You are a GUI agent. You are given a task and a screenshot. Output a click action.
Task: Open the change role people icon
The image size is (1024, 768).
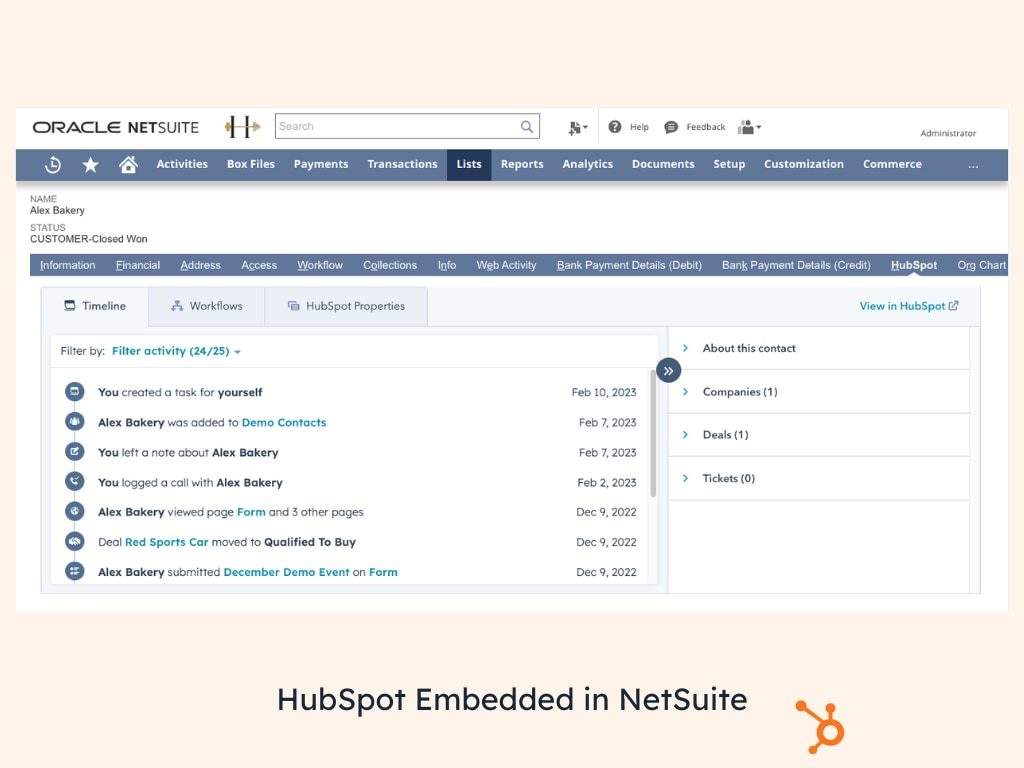748,127
